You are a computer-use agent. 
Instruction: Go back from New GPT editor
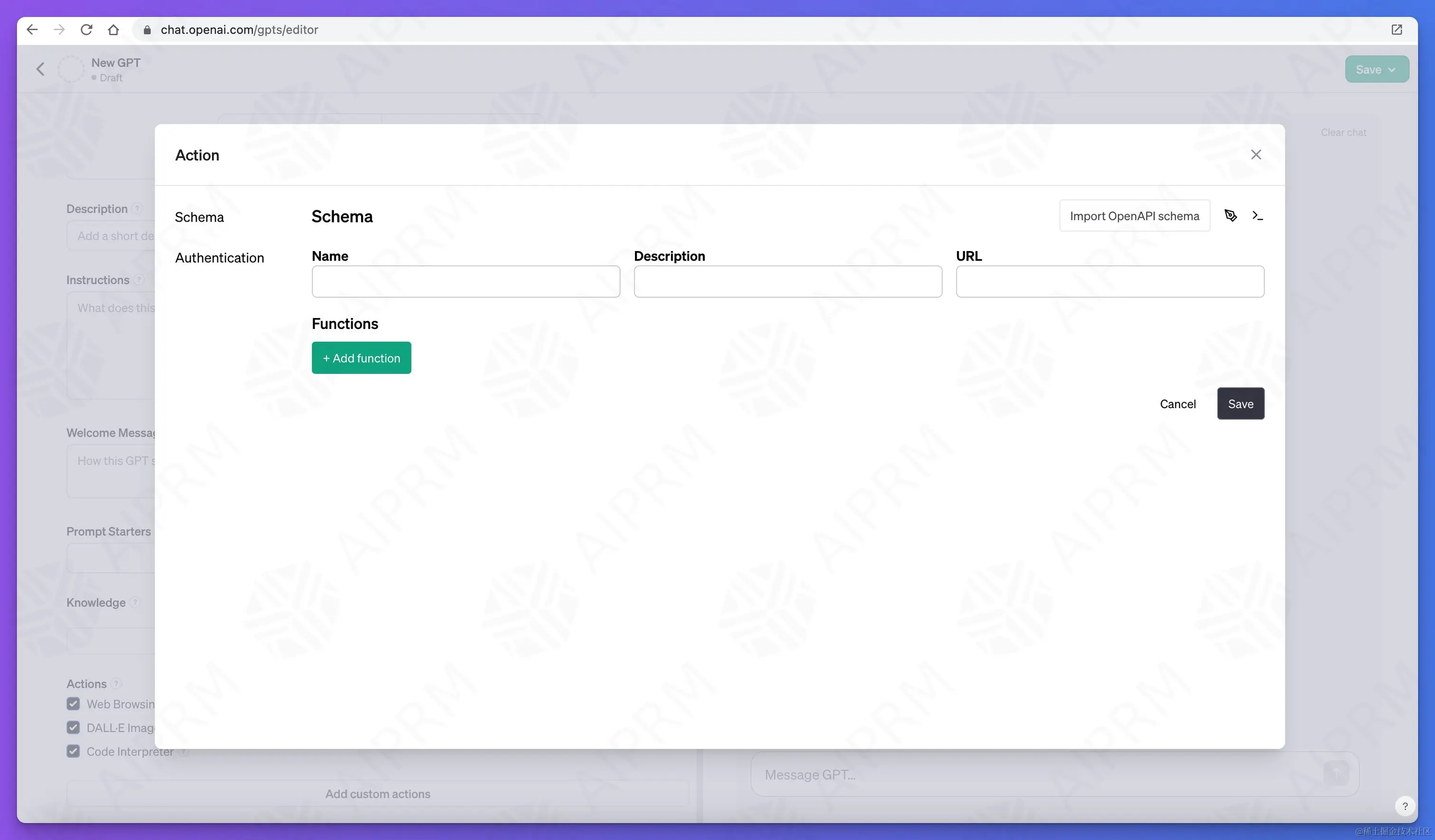[40, 69]
